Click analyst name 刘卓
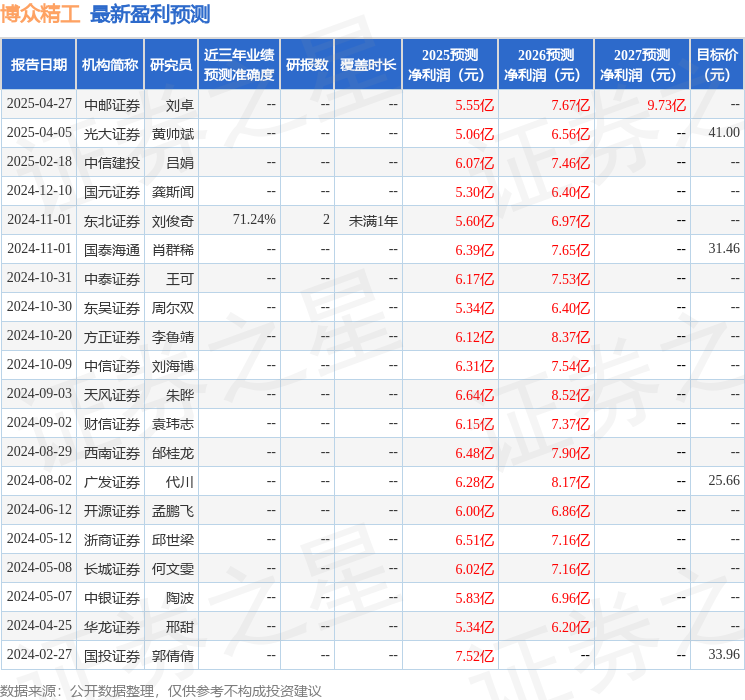The width and height of the screenshot is (745, 700). point(180,105)
